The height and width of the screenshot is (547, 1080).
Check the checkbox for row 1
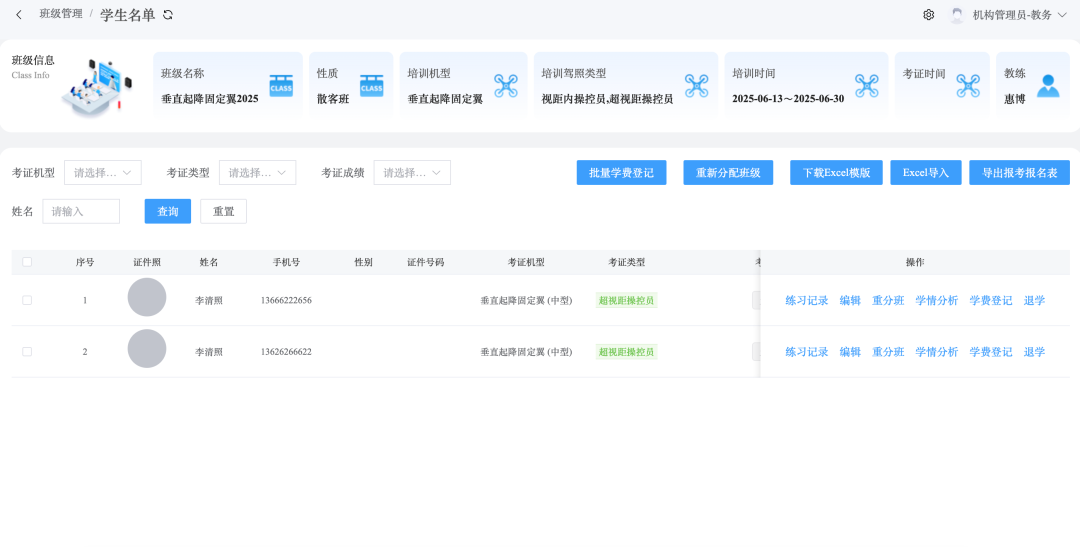(27, 300)
